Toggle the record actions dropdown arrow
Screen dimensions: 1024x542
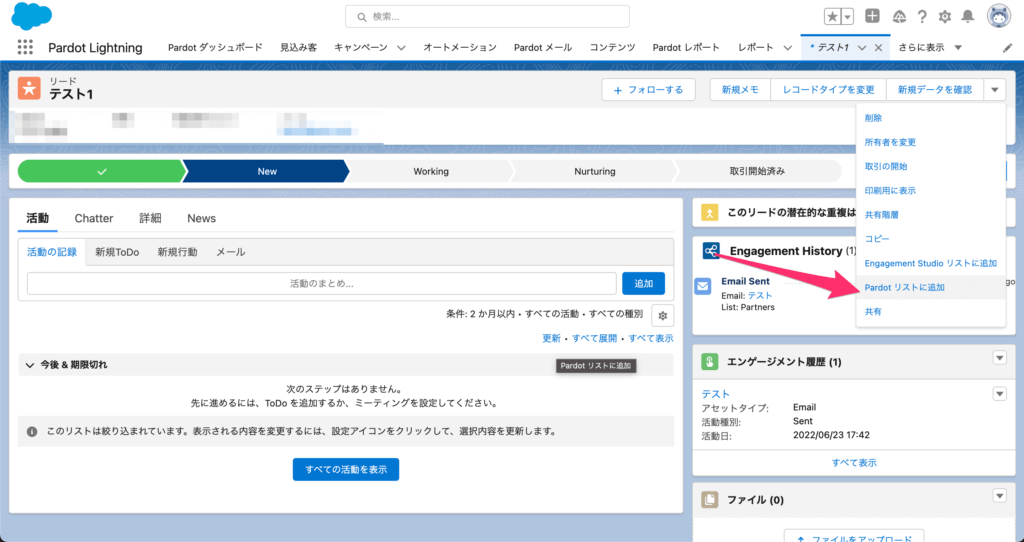(995, 89)
